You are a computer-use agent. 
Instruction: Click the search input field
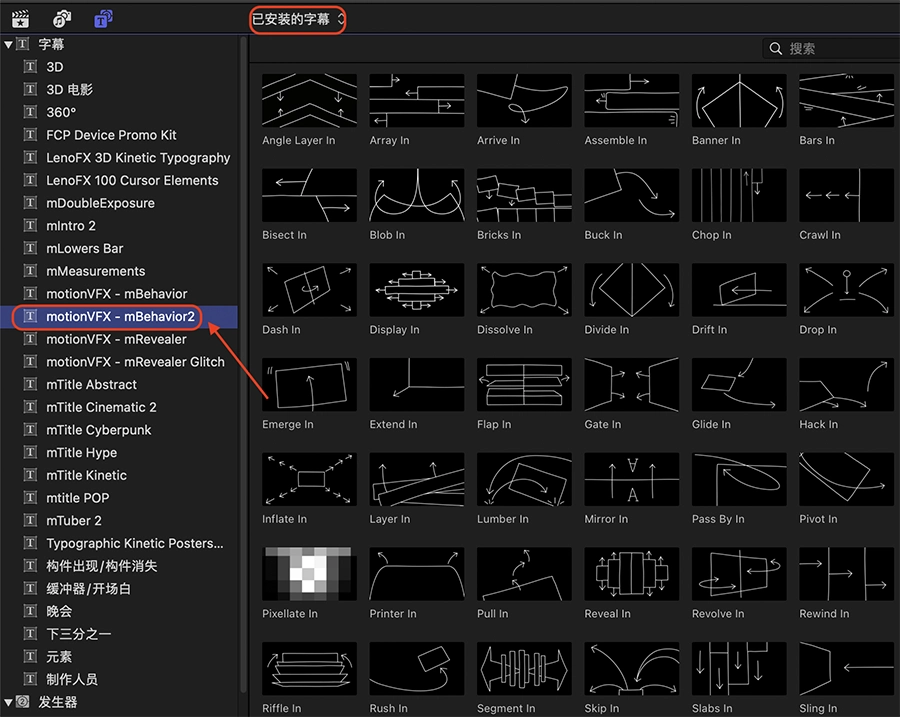(x=835, y=48)
